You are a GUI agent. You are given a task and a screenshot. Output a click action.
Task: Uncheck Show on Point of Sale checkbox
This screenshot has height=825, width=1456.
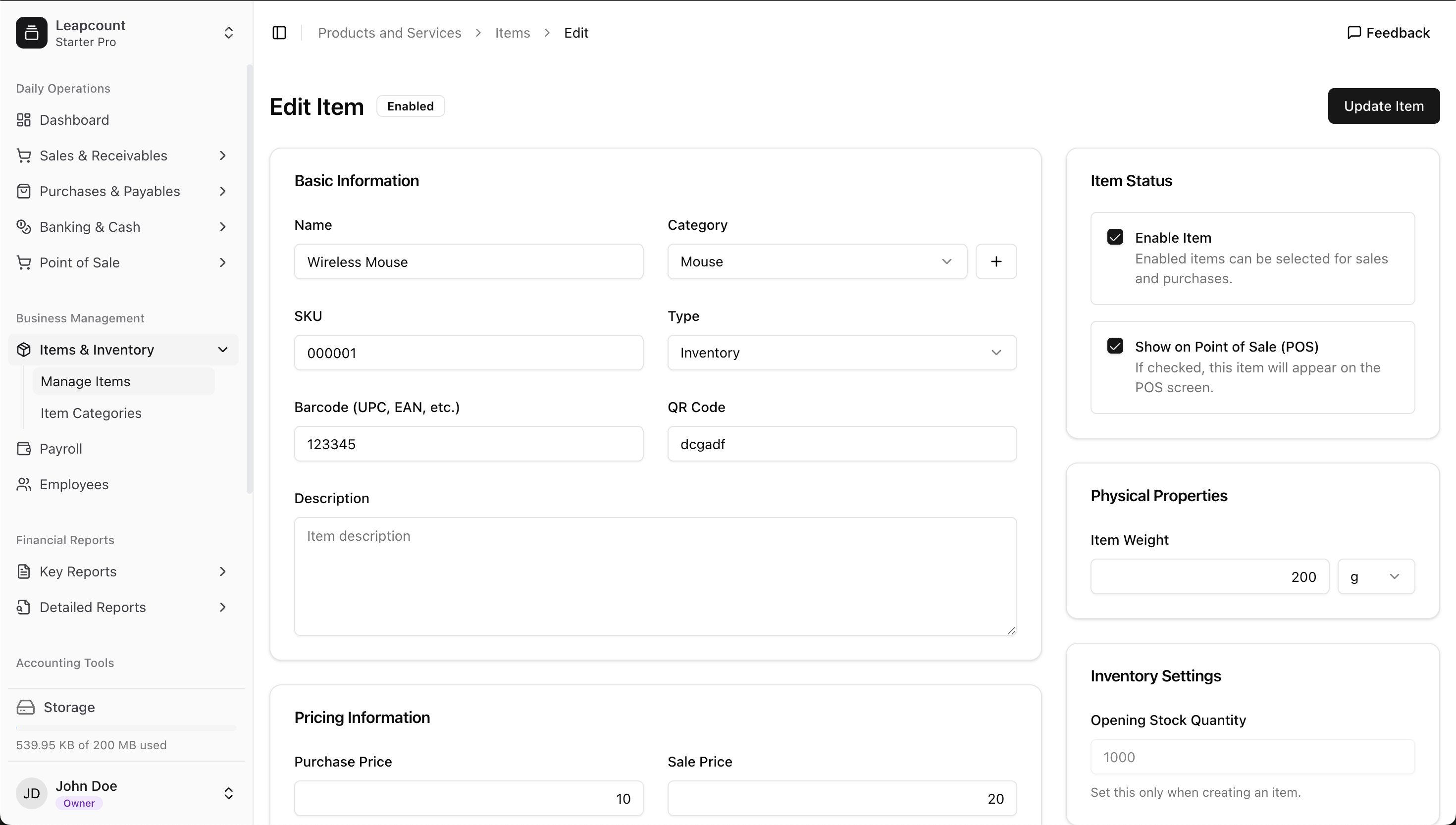tap(1115, 346)
